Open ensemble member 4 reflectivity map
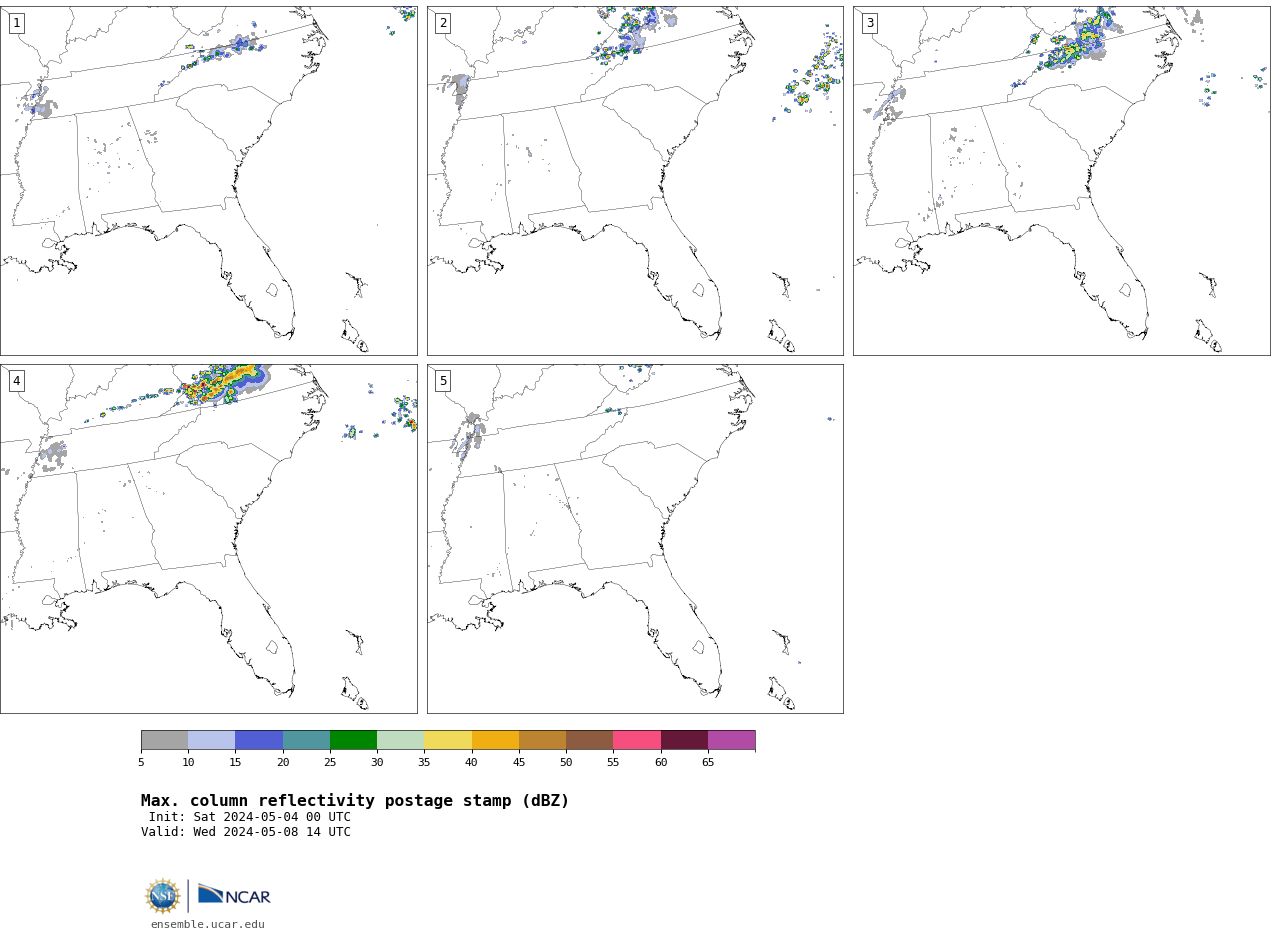Image resolution: width=1280 pixels, height=936 pixels. [x=209, y=539]
